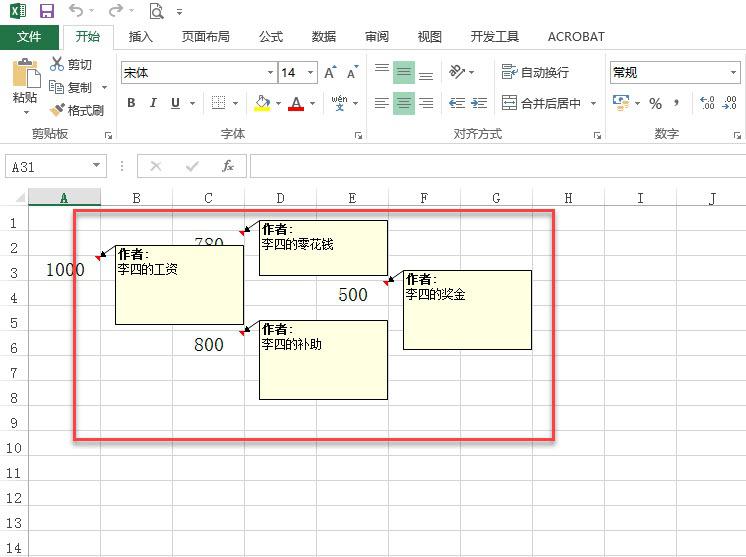Open the number format dropdown (常规)
The image size is (746, 557).
733,73
